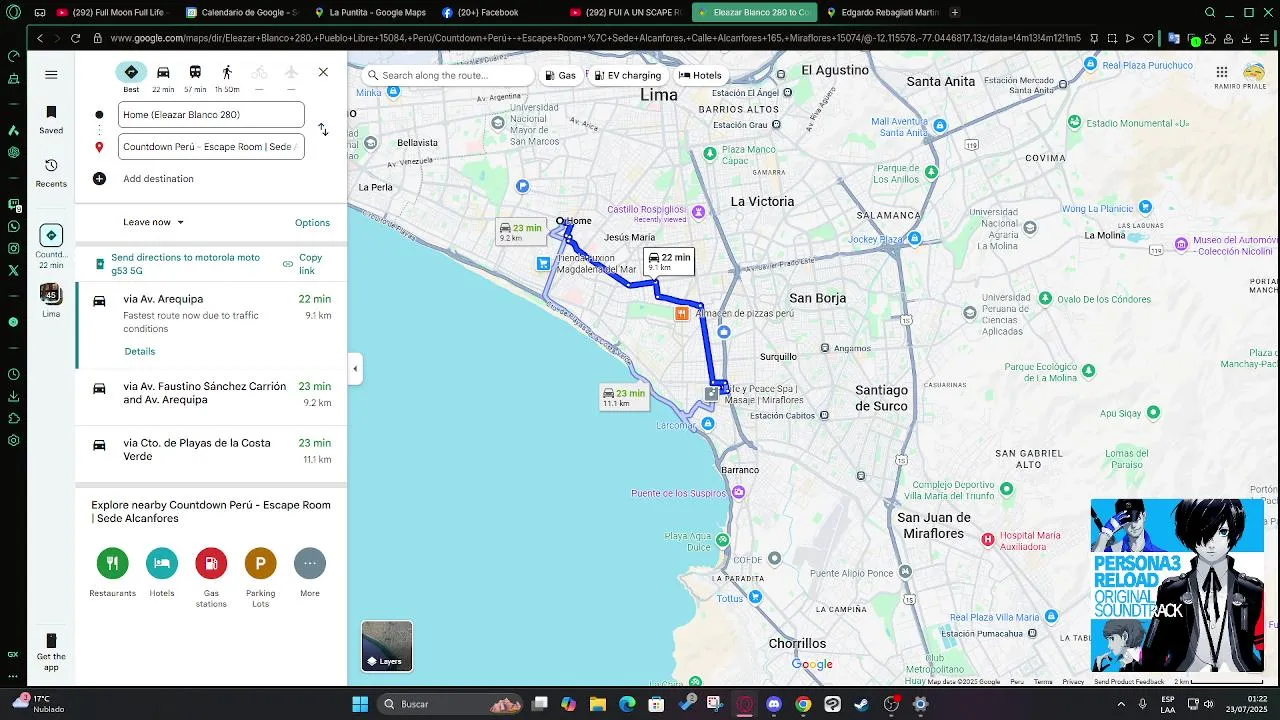This screenshot has height=720, width=1280.
Task: Open Steam from the taskbar
Action: coord(861,704)
